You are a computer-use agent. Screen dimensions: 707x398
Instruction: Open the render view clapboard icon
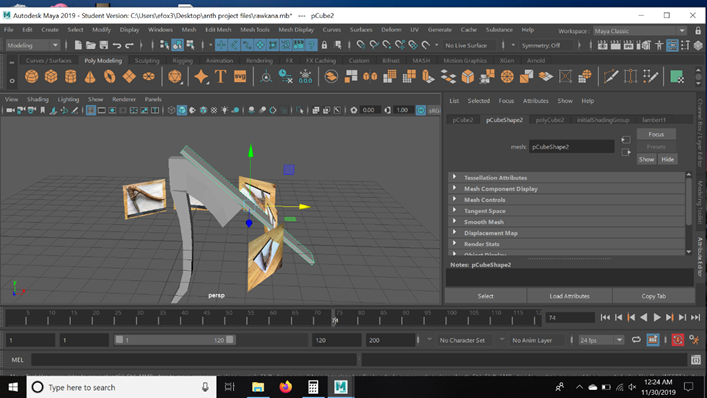click(602, 45)
